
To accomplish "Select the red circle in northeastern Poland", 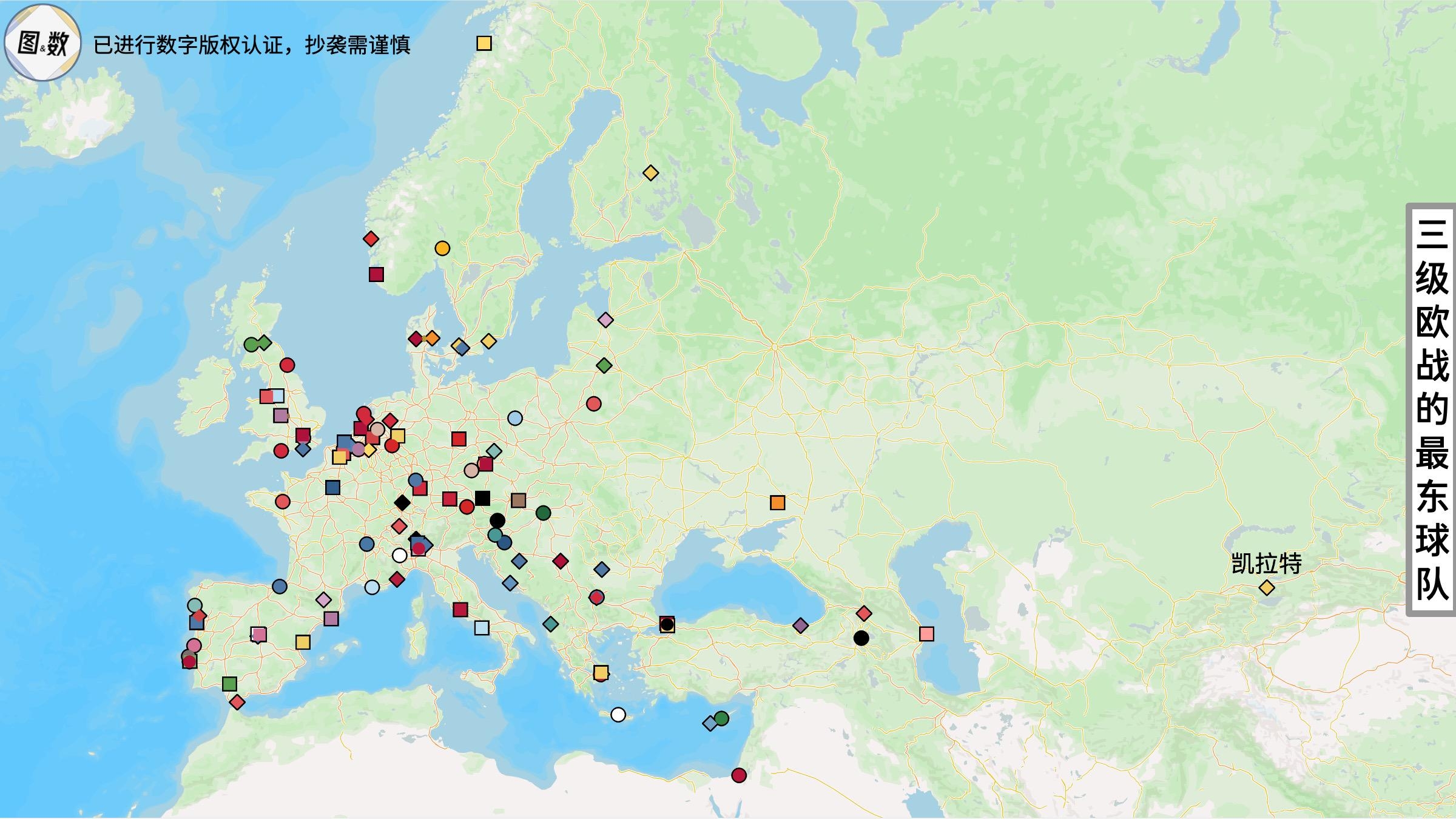I will [594, 403].
